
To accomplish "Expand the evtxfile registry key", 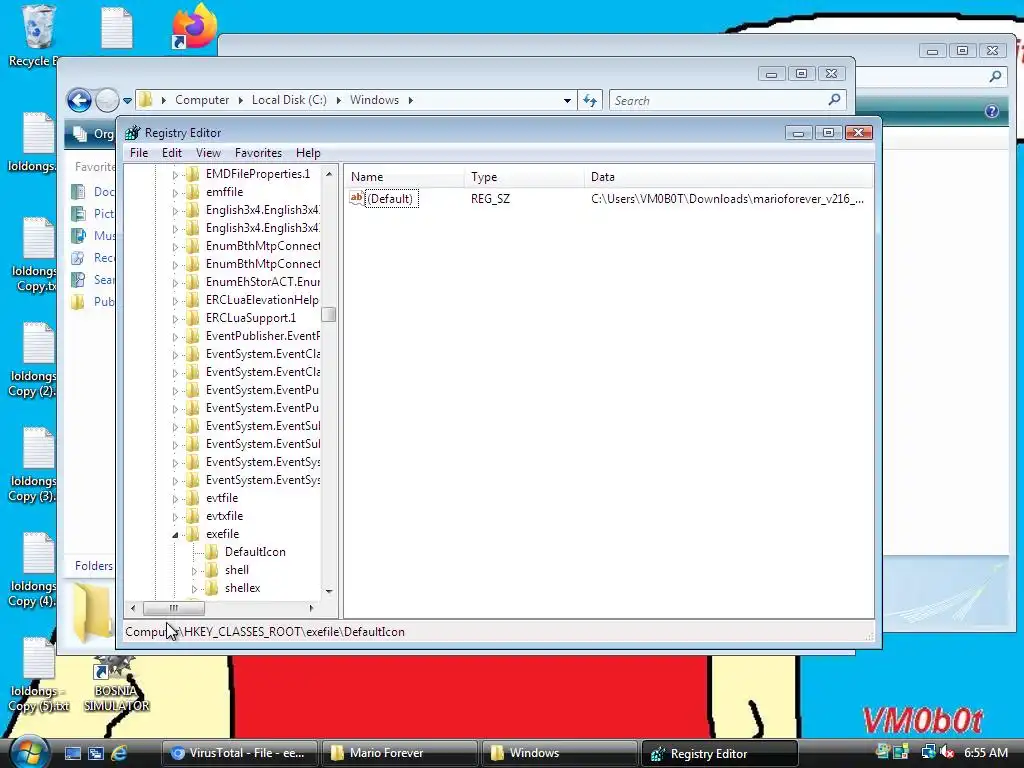I will [x=175, y=517].
